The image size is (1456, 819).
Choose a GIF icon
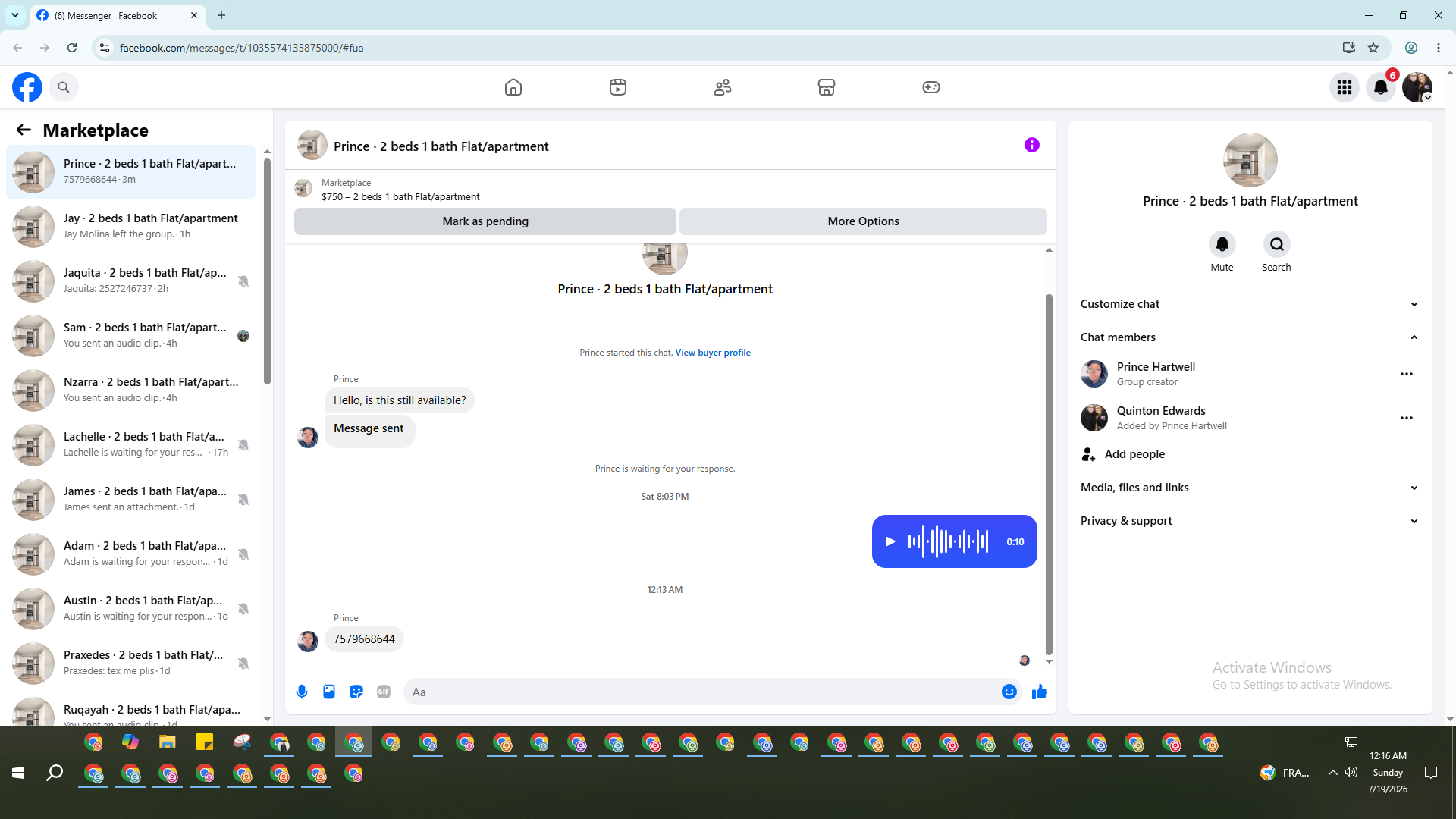tap(384, 692)
